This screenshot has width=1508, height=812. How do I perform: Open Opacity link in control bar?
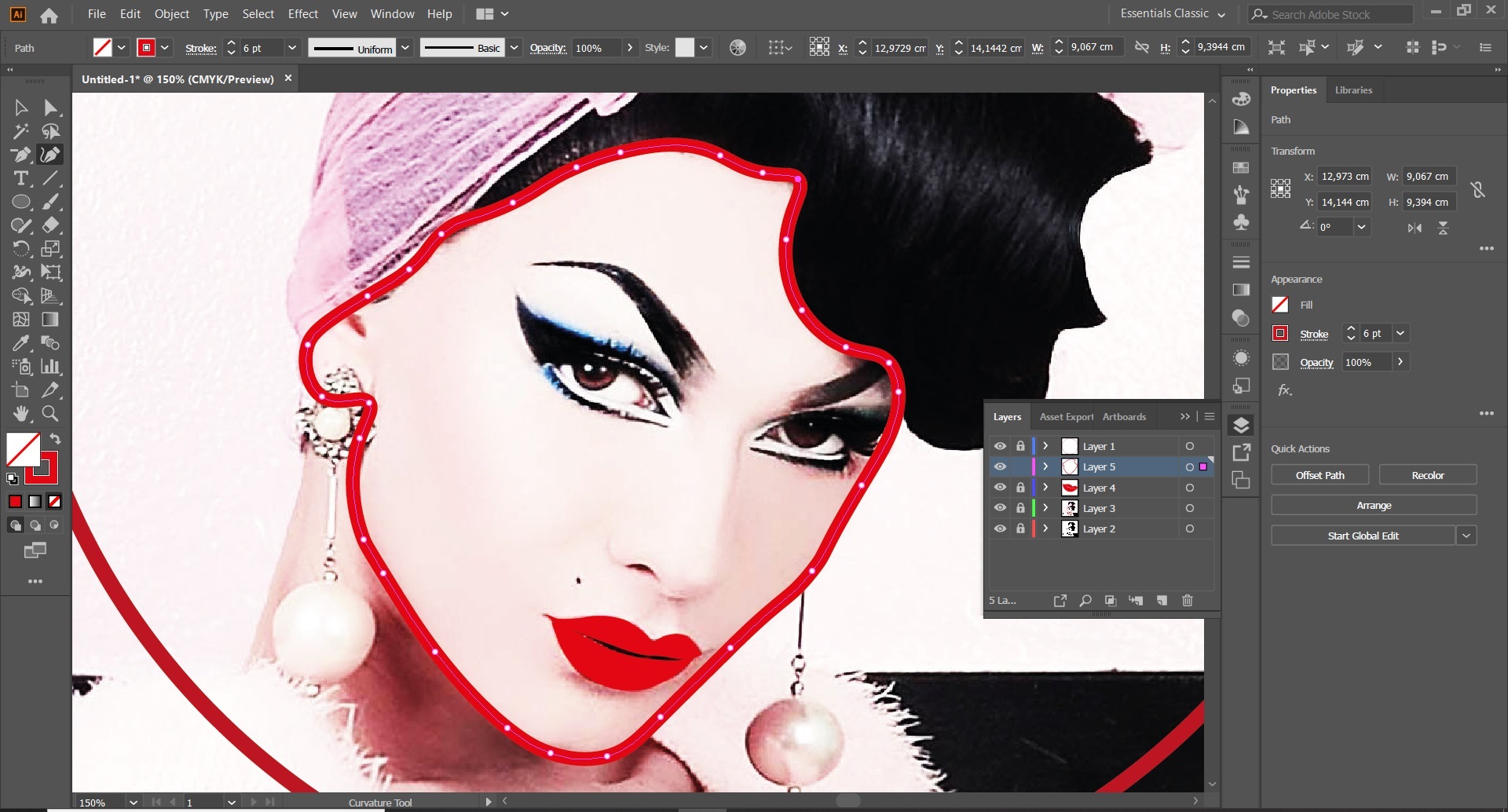(547, 48)
